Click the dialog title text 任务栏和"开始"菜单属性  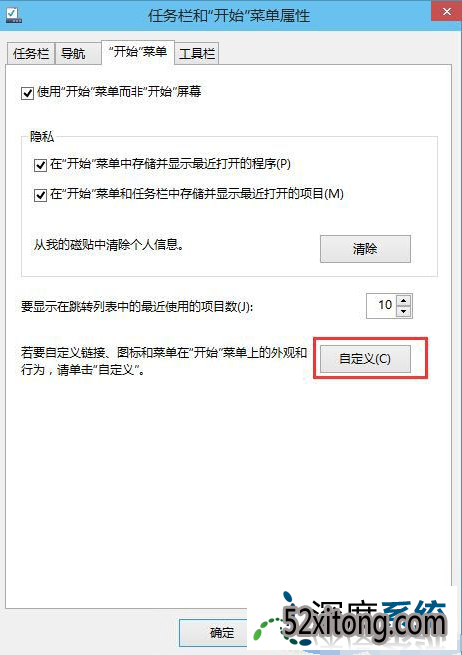tap(229, 16)
